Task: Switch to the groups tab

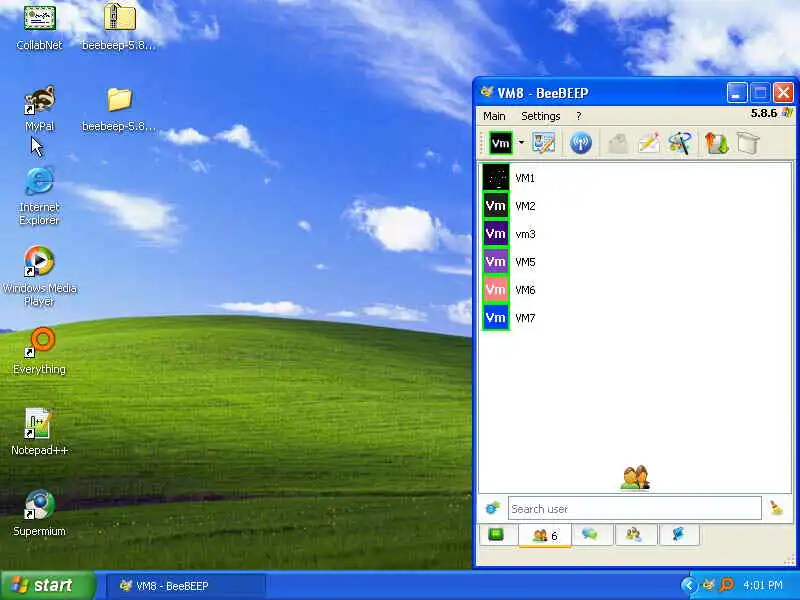Action: [634, 535]
